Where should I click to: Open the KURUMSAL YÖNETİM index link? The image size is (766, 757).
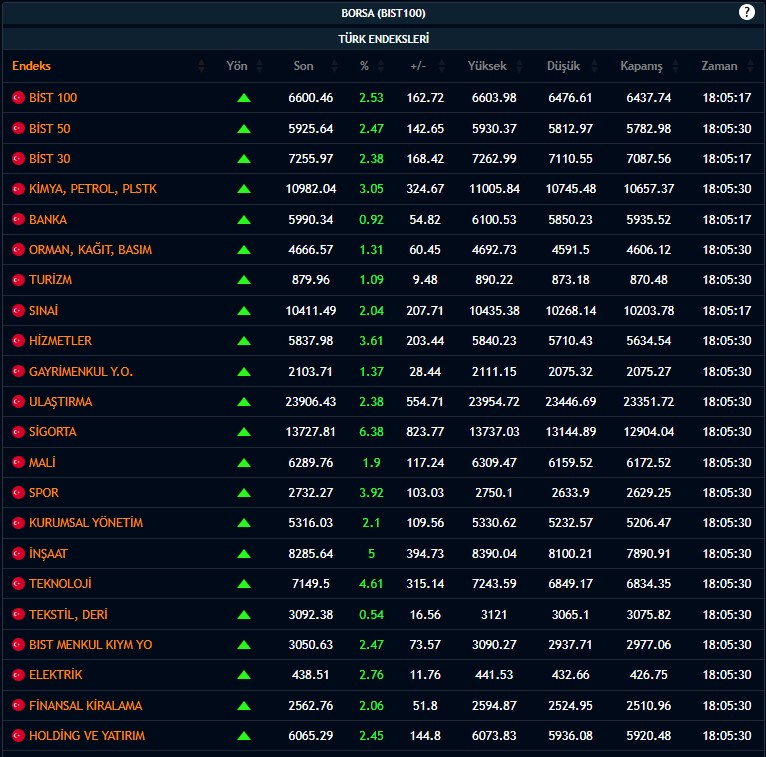pyautogui.click(x=86, y=523)
